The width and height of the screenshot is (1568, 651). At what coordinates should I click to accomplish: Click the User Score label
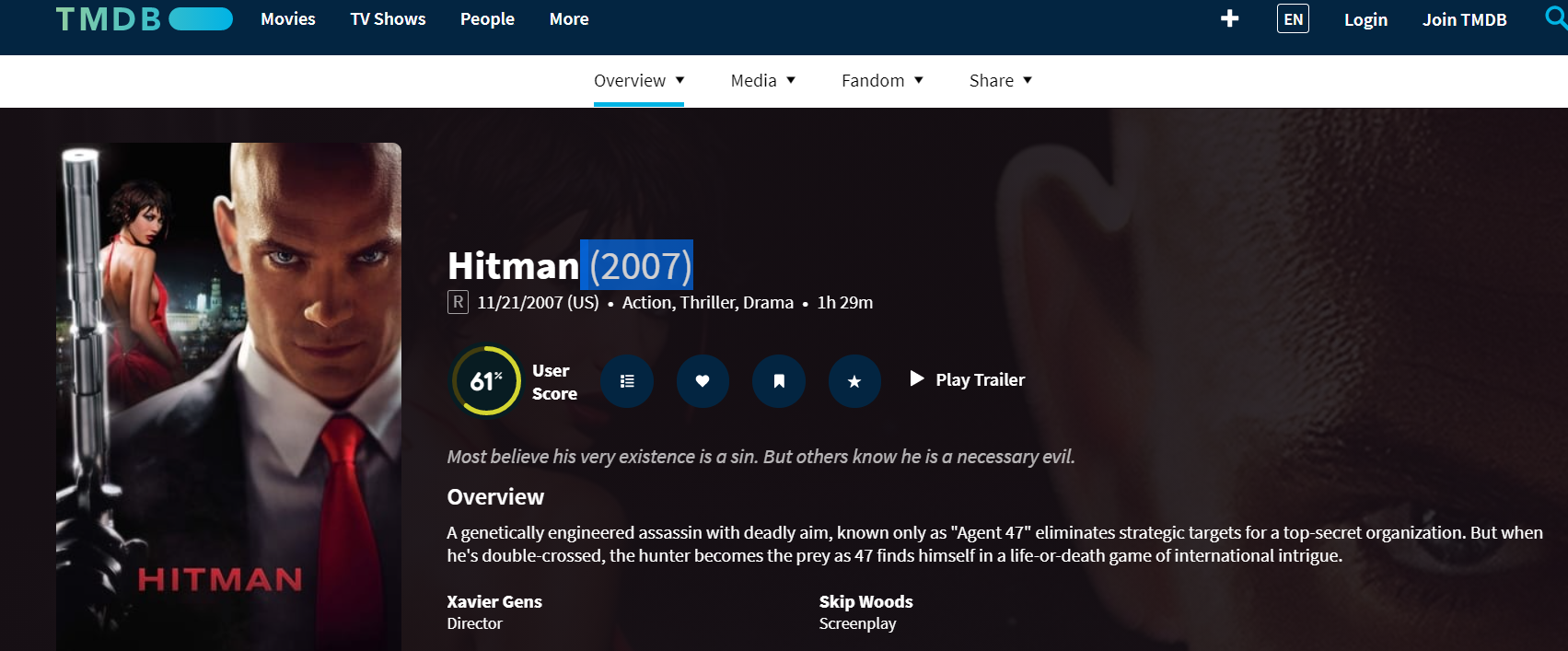click(554, 382)
